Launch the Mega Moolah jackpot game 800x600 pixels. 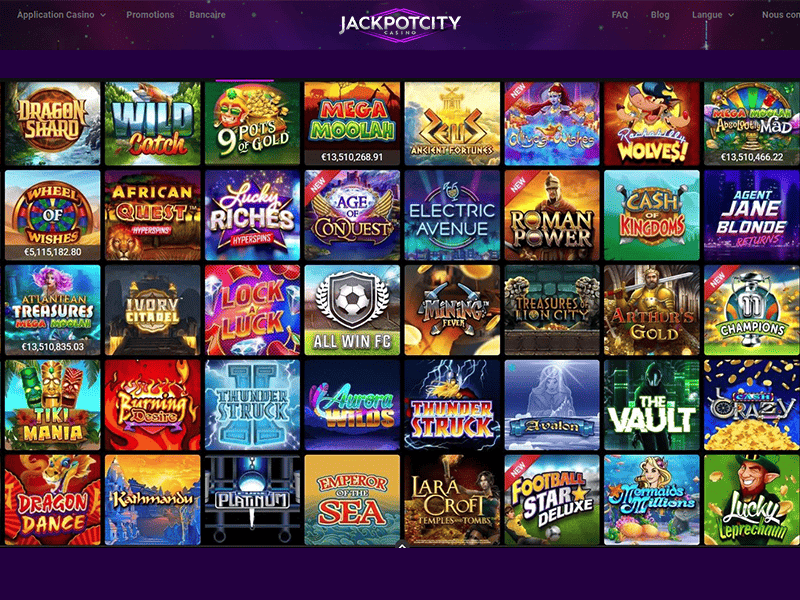click(352, 123)
